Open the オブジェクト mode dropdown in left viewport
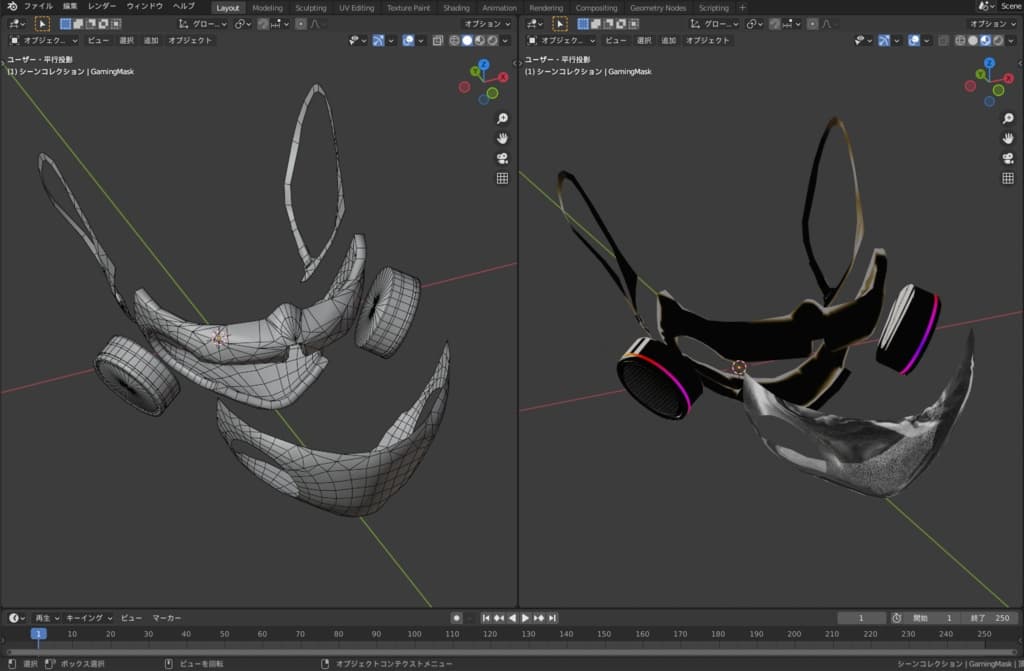 (x=43, y=41)
